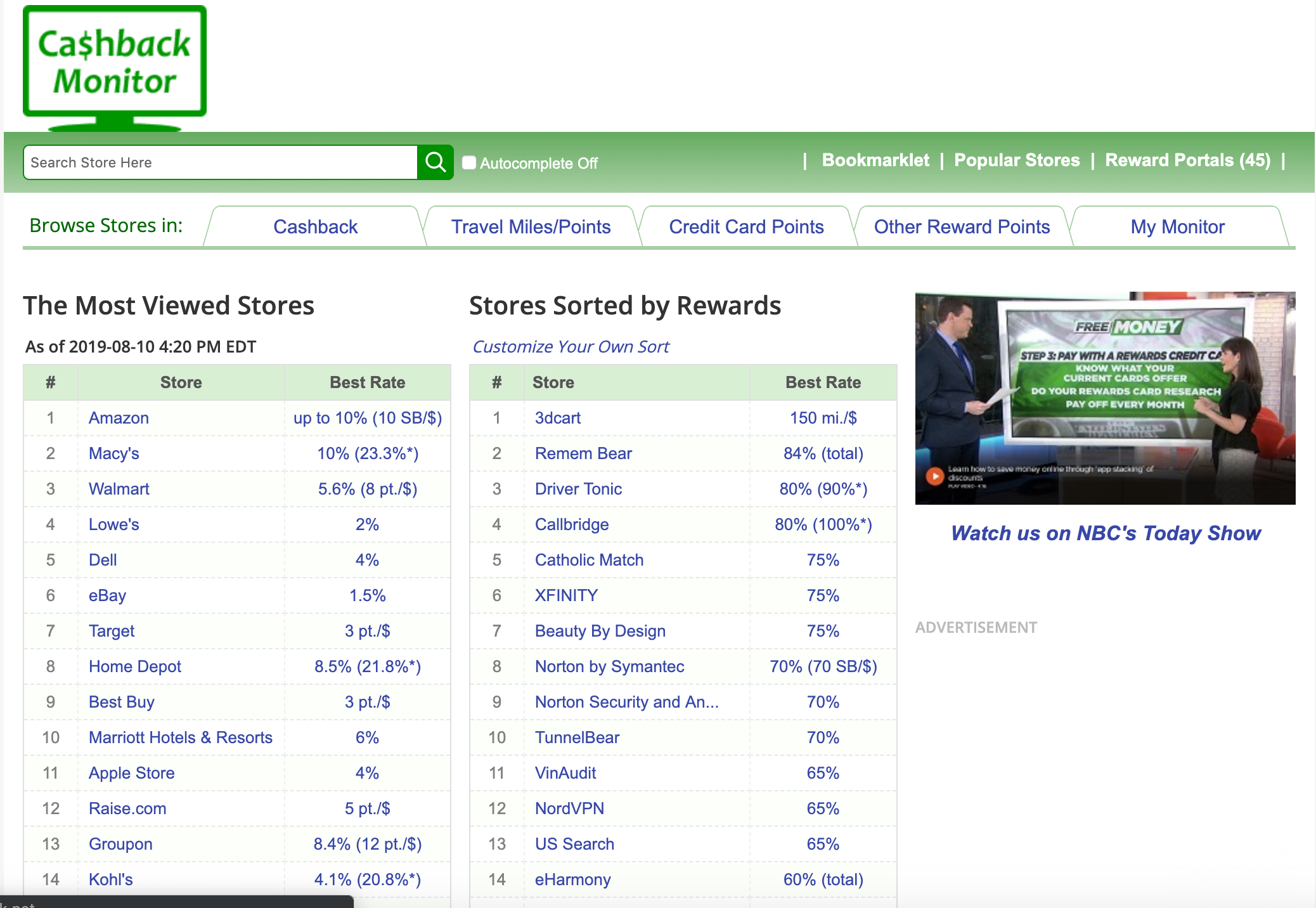Click Watch us on NBC's Today Show
The image size is (1316, 908).
tap(1106, 533)
